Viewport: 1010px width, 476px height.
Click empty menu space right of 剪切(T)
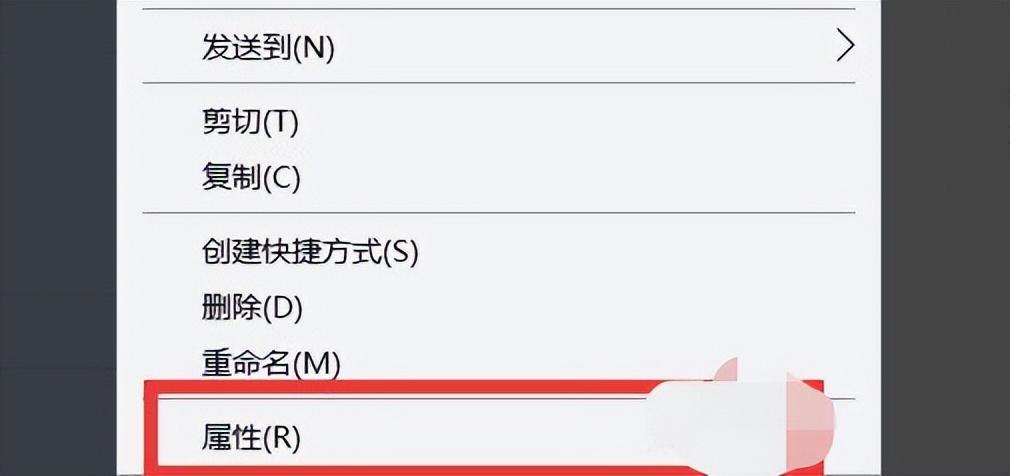[x=580, y=122]
